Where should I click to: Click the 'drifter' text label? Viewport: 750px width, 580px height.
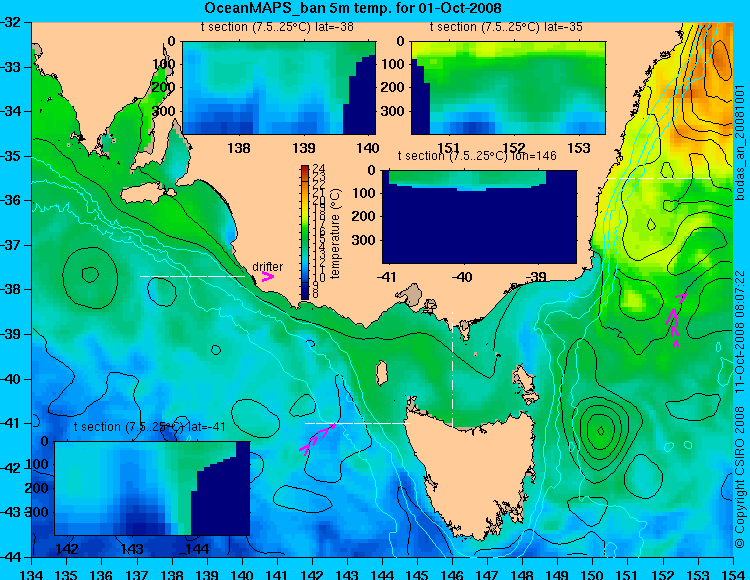(x=267, y=266)
